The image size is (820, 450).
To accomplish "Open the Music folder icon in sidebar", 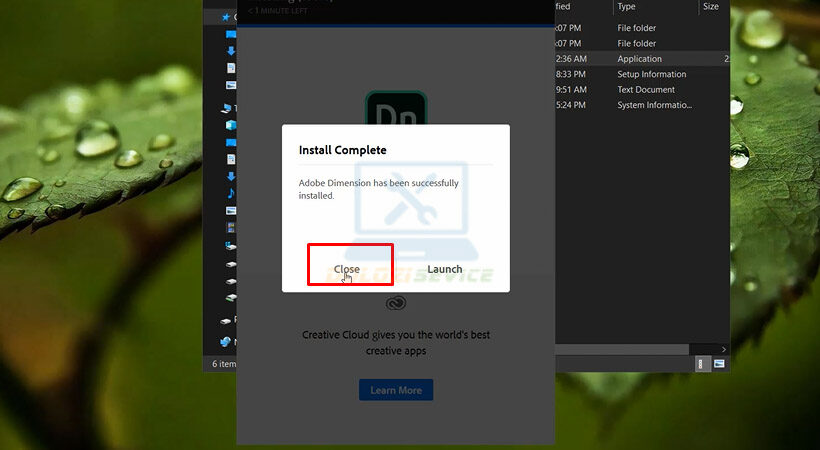I will tap(231, 193).
